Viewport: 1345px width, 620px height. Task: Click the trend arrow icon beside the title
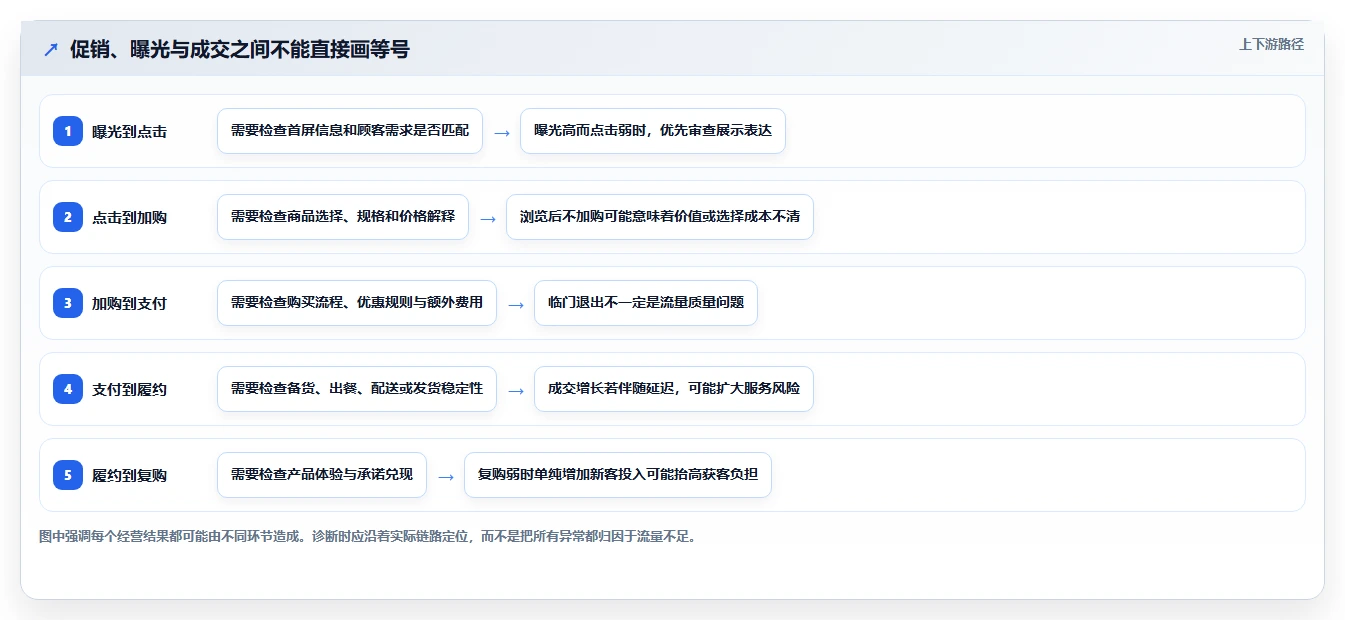point(51,50)
